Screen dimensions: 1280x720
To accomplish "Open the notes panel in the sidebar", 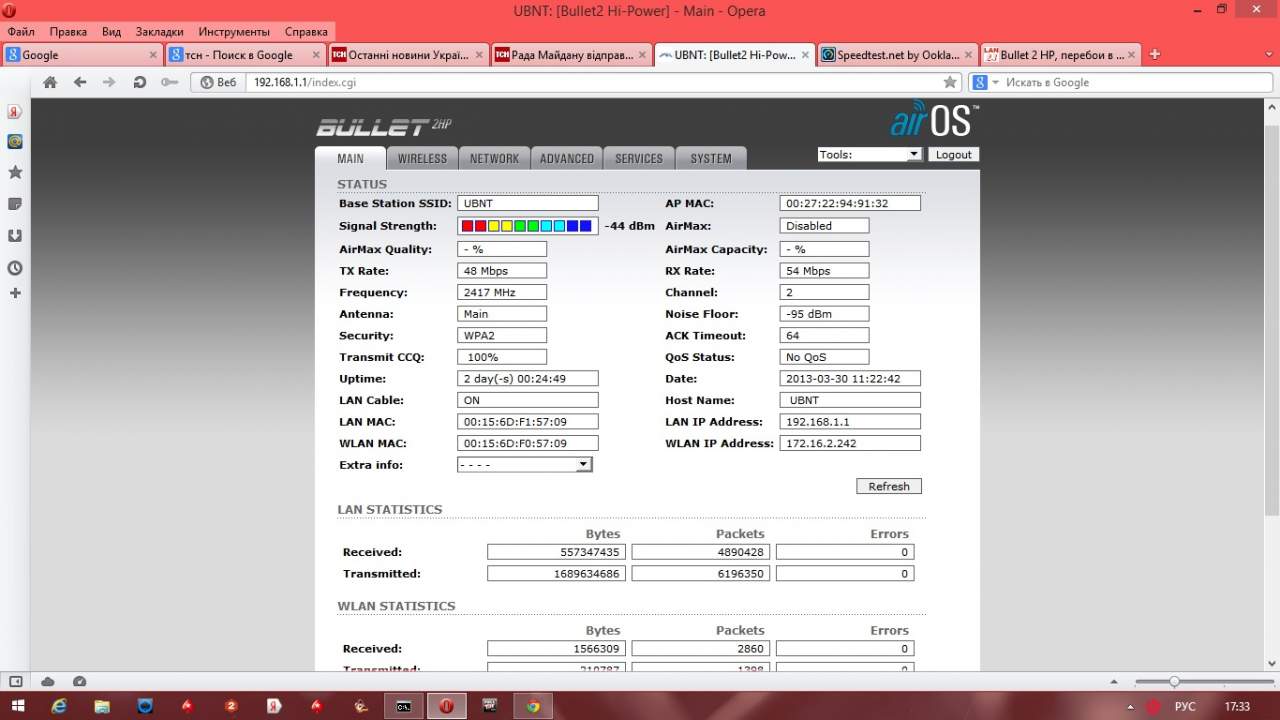I will click(x=15, y=204).
